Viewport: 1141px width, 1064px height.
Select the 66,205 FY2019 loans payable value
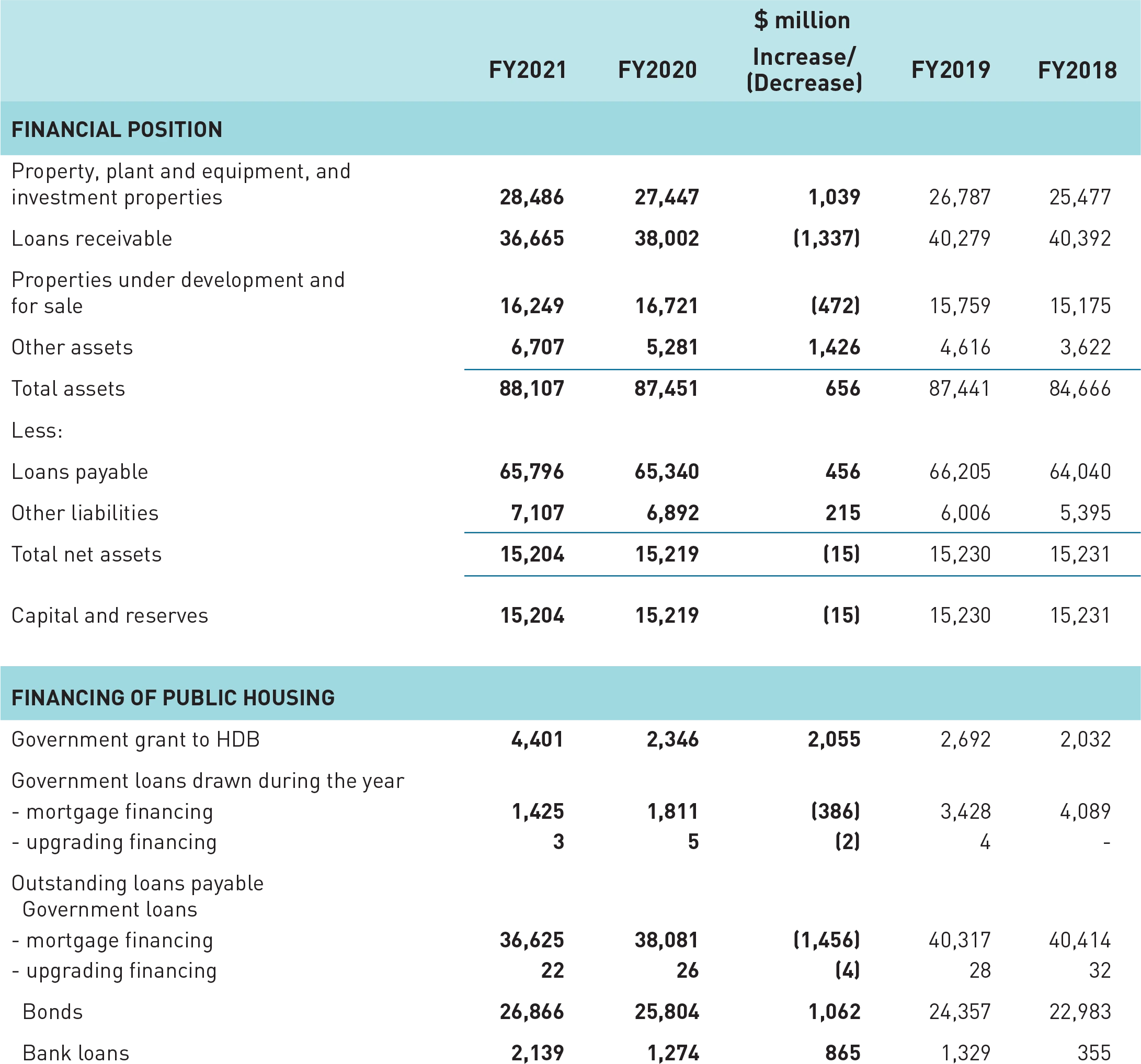[960, 472]
